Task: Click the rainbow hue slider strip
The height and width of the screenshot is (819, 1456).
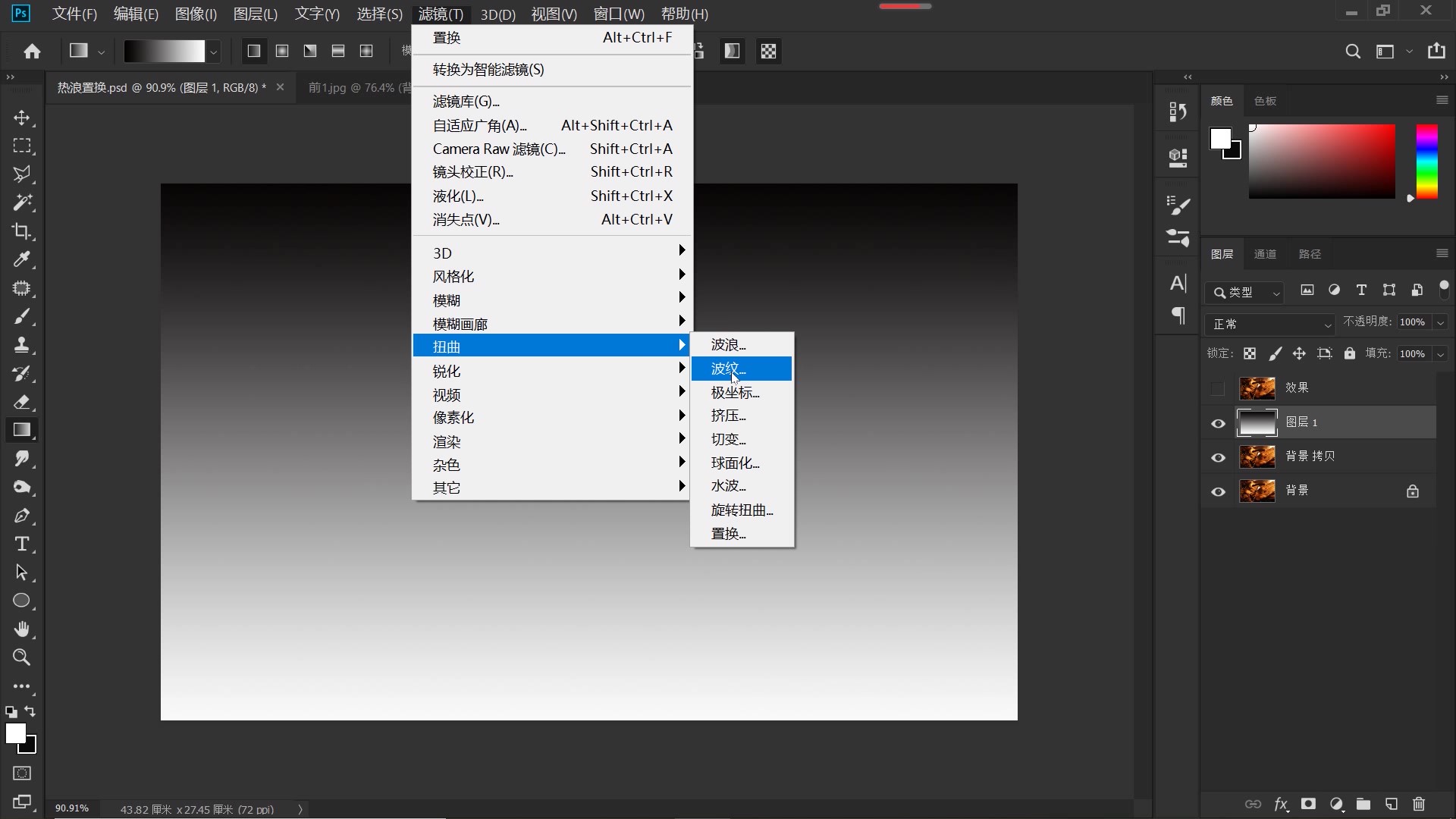Action: tap(1426, 162)
